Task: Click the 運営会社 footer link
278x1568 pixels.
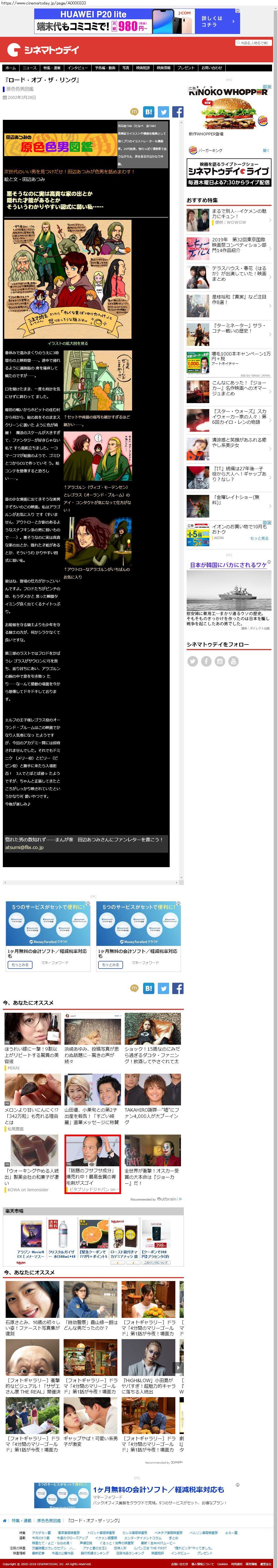Action: coord(266,1564)
